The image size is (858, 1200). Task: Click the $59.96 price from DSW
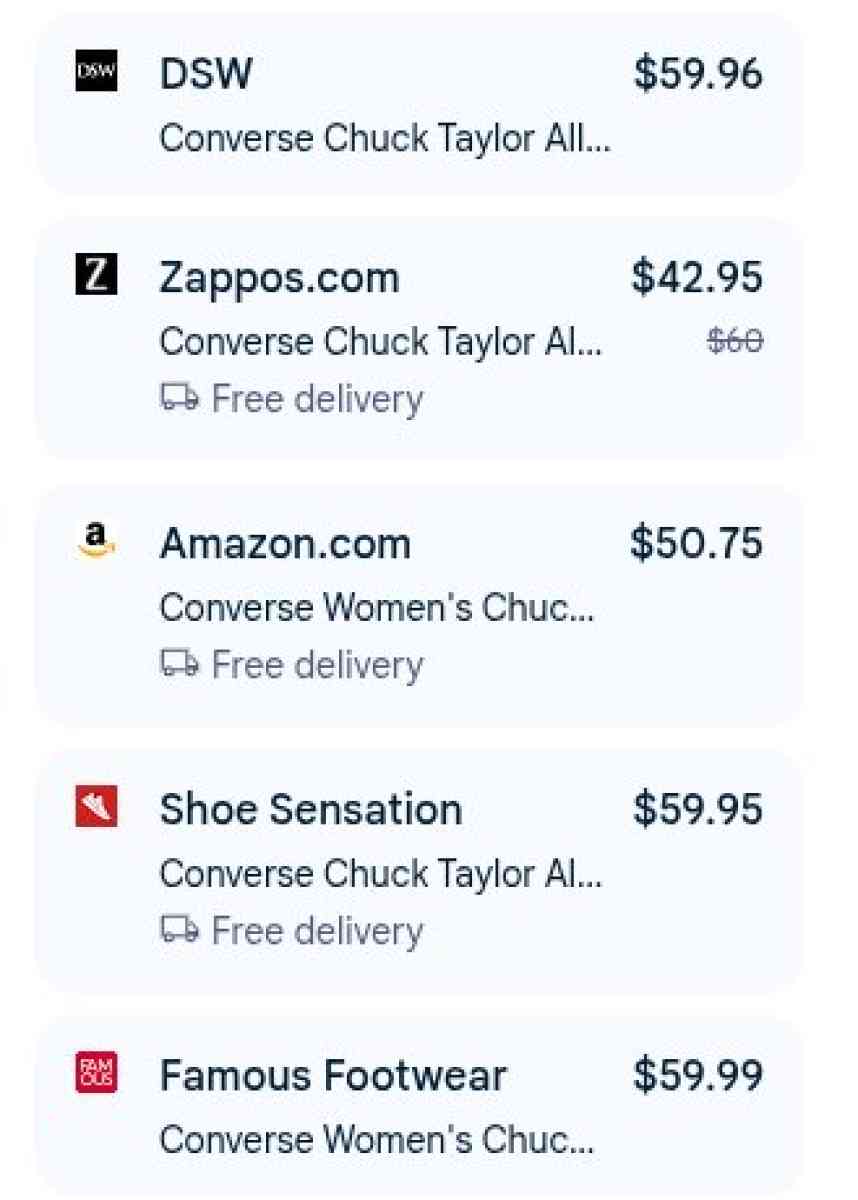click(698, 72)
